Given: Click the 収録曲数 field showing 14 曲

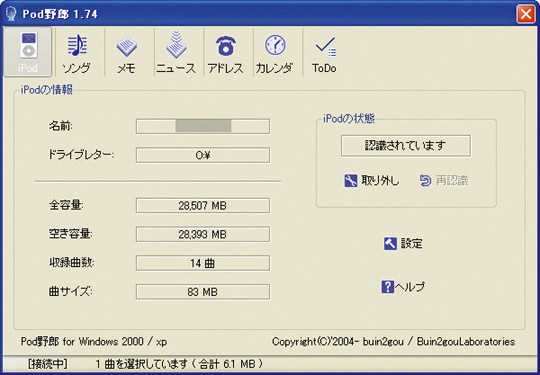Looking at the screenshot, I should 203,263.
